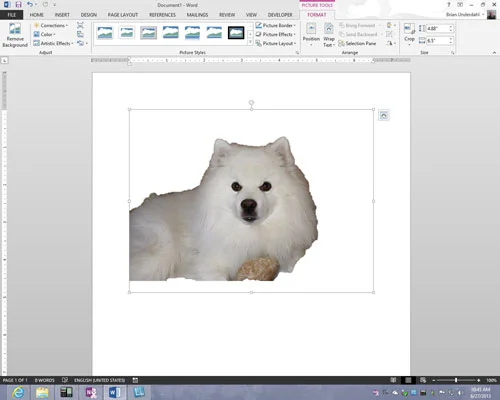
Task: Open the Selection Pane
Action: coord(357,43)
